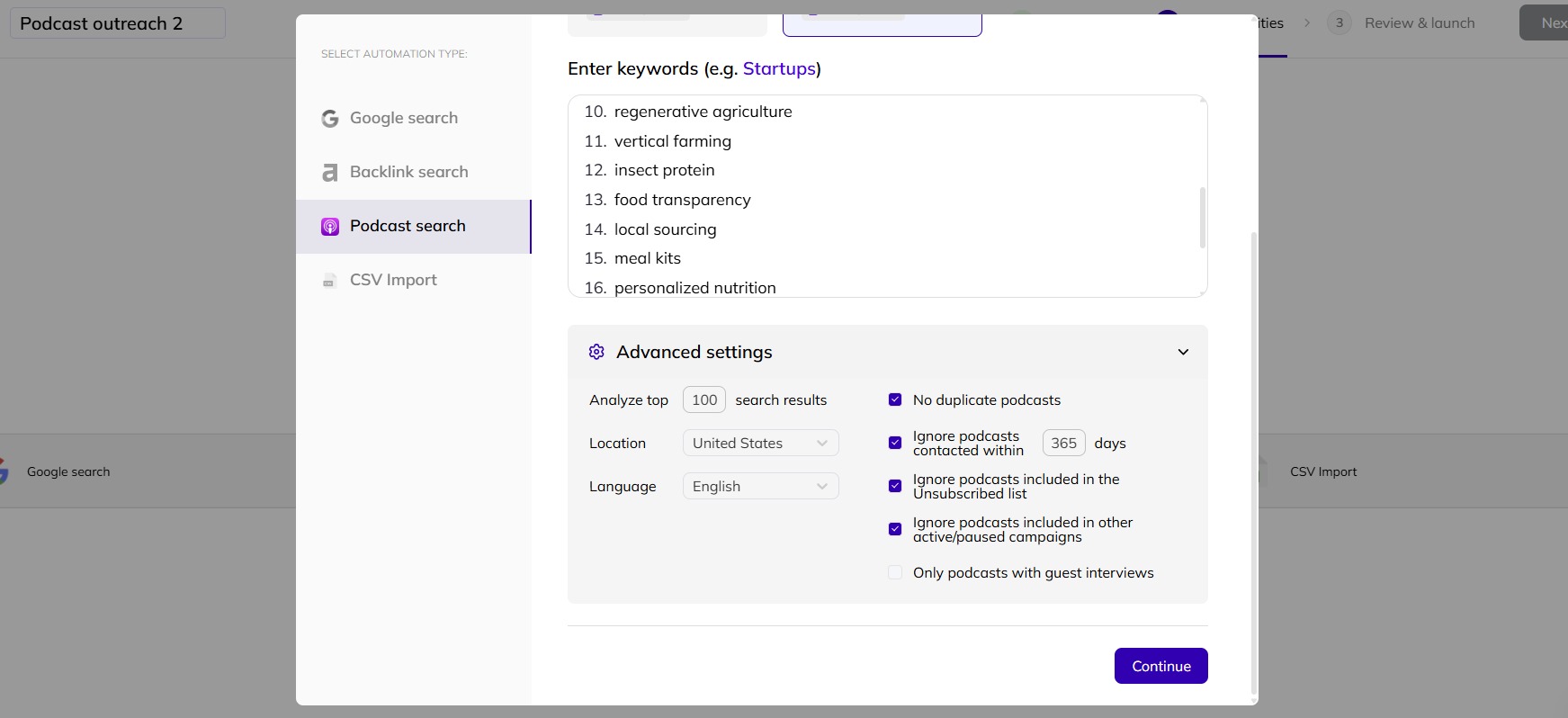Uncheck Ignore podcasts in Unsubscribed list

(x=895, y=486)
